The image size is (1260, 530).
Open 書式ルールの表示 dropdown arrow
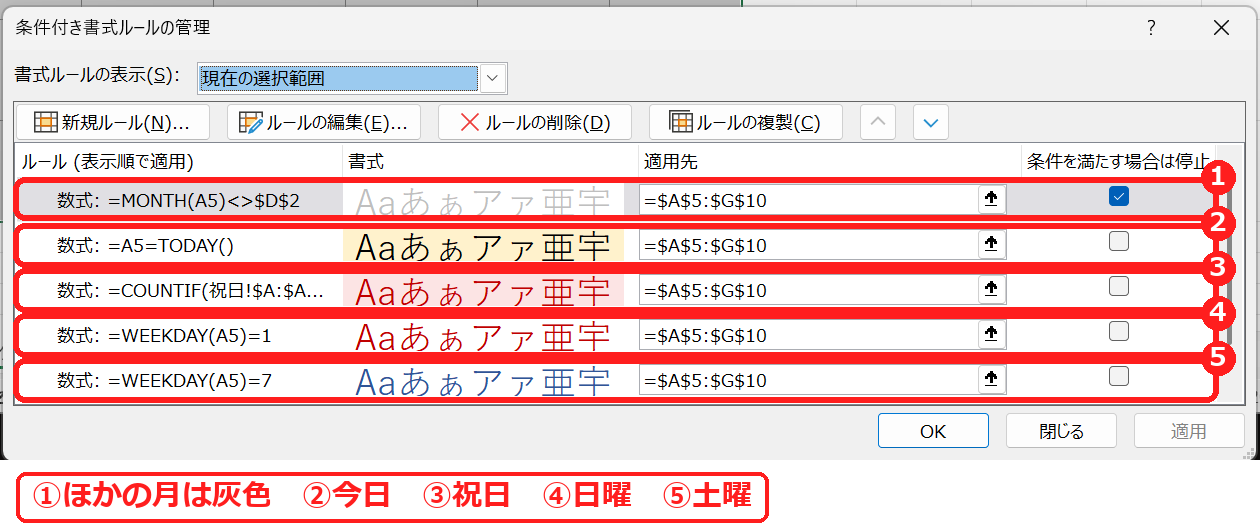click(493, 78)
